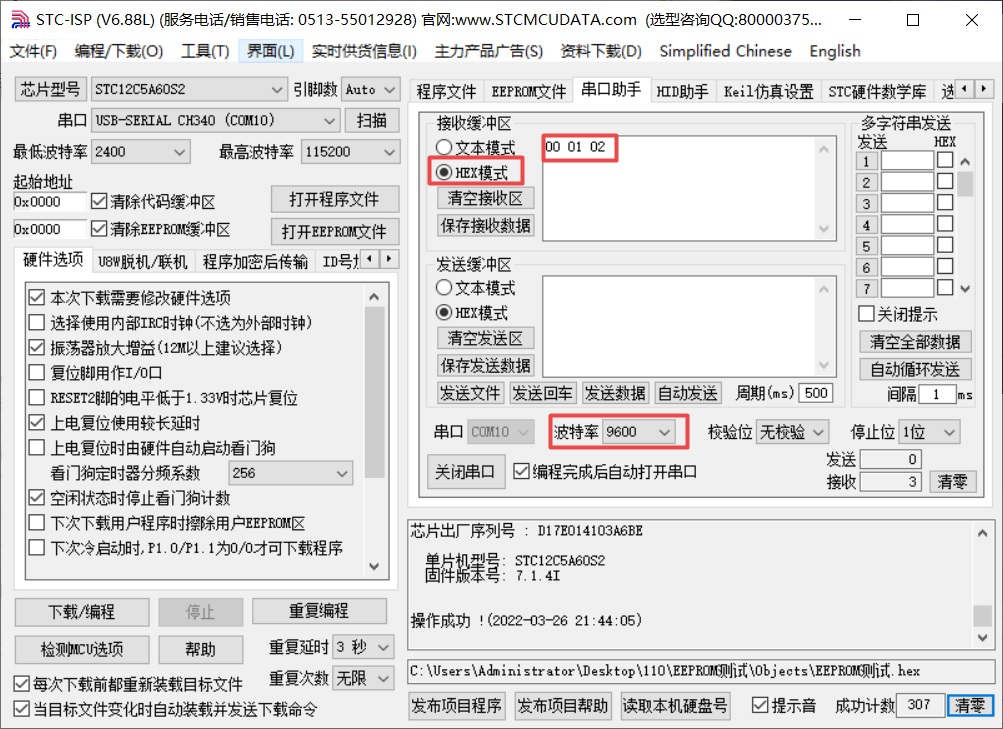The height and width of the screenshot is (729, 1003).
Task: Open 看门狗定时器分频系数 256 dropdown
Action: [290, 473]
